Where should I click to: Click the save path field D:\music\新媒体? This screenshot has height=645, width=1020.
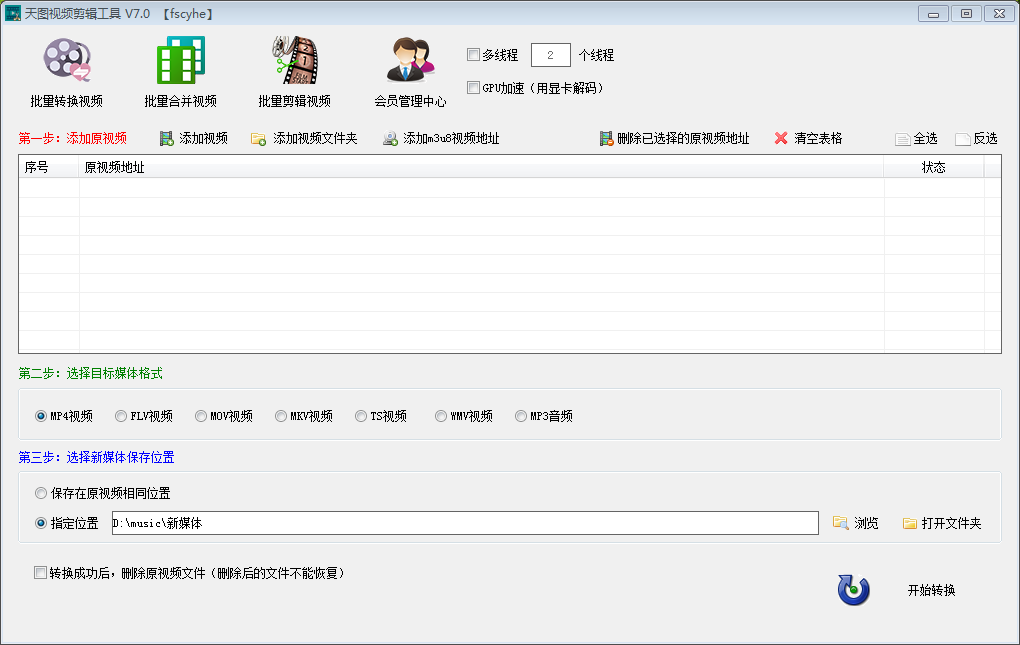(x=465, y=523)
